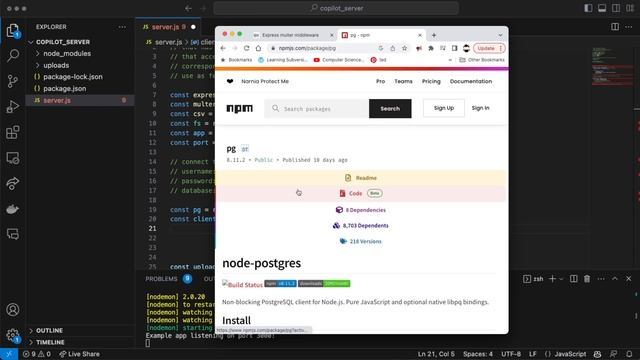
Task: Open the 8,703 Dependents tab
Action: [x=361, y=225]
